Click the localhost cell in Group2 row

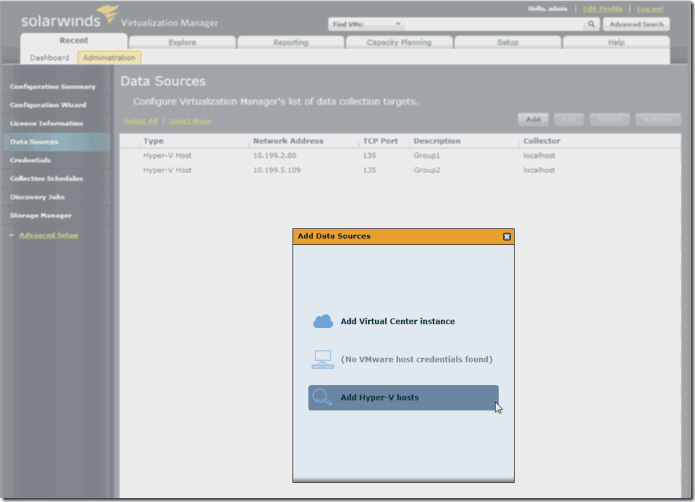[539, 170]
